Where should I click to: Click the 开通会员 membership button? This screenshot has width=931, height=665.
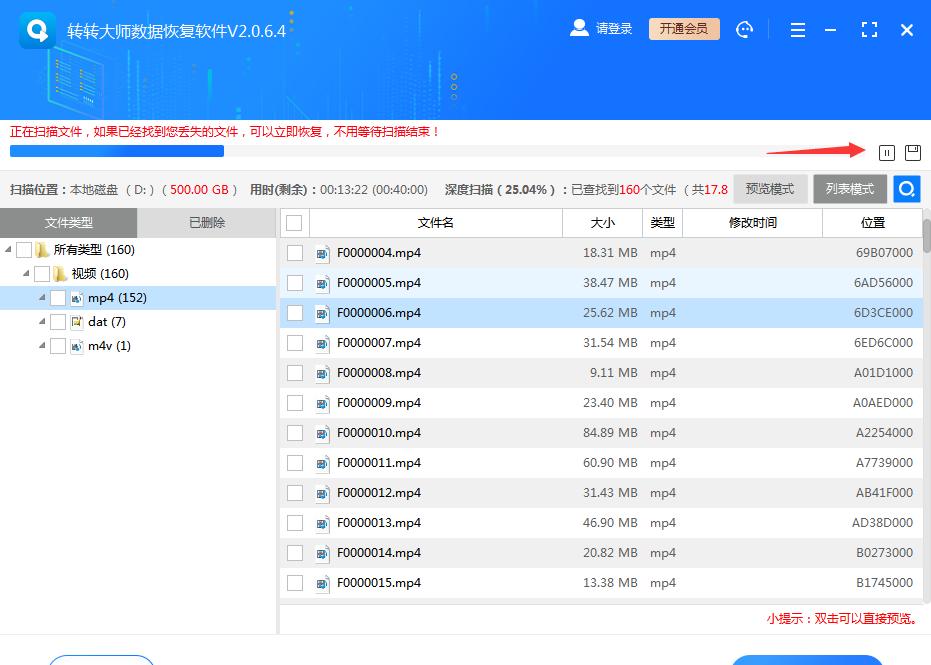click(x=684, y=28)
